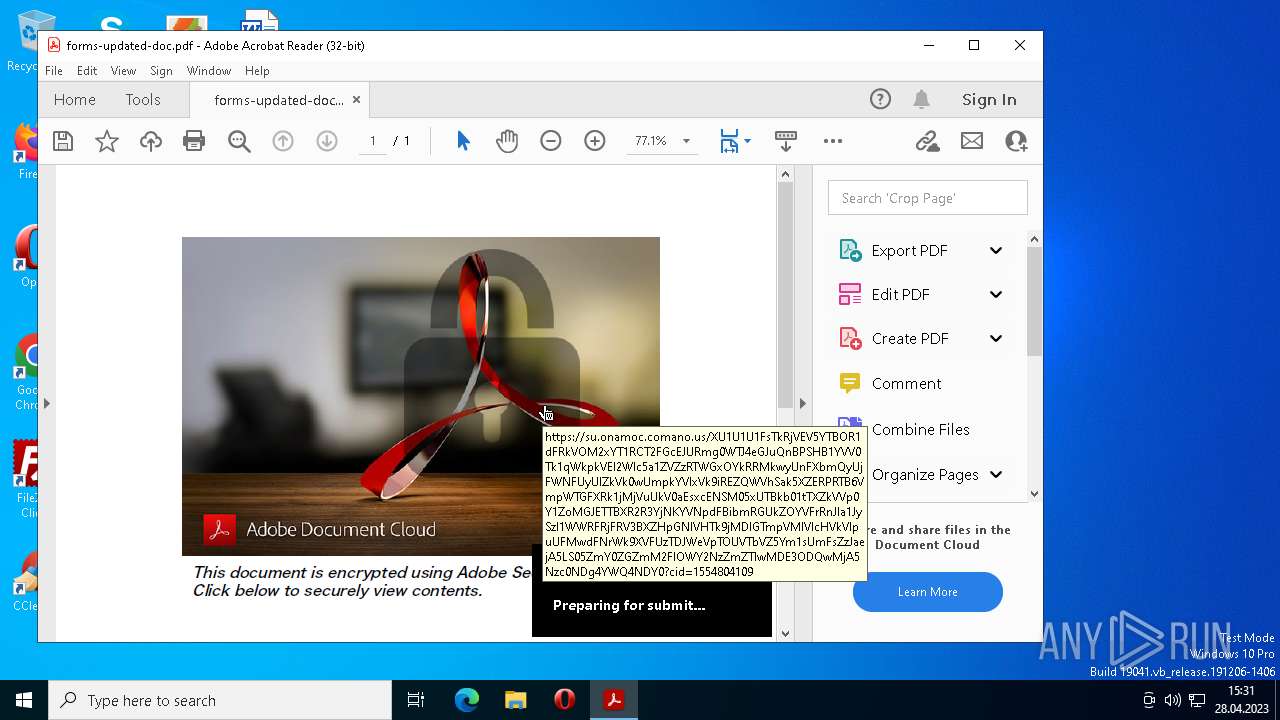Switch to the Tools tab
Screen dimensions: 1280x720
pos(143,99)
